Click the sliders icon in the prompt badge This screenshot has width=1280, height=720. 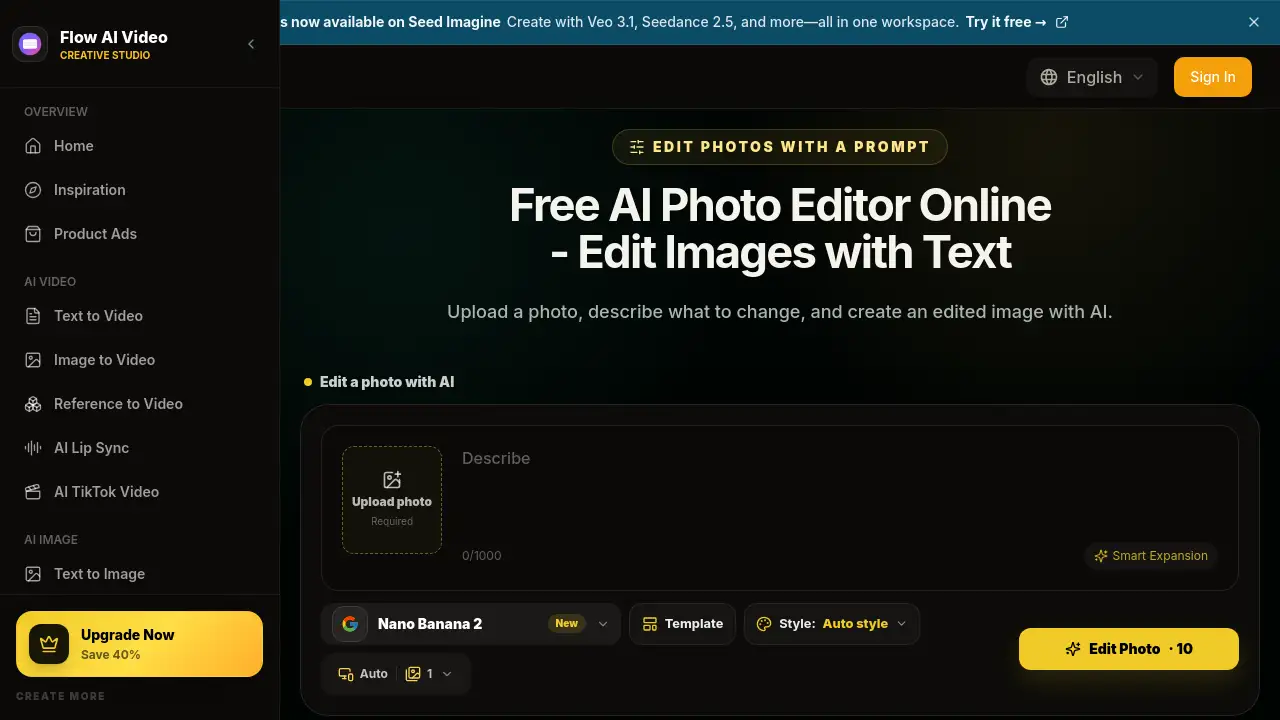point(637,147)
